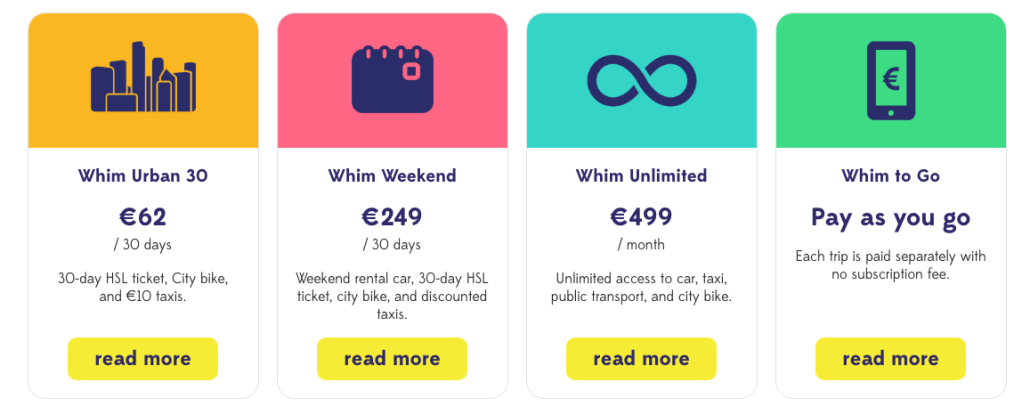Click the Unlimited access to car description

click(641, 287)
